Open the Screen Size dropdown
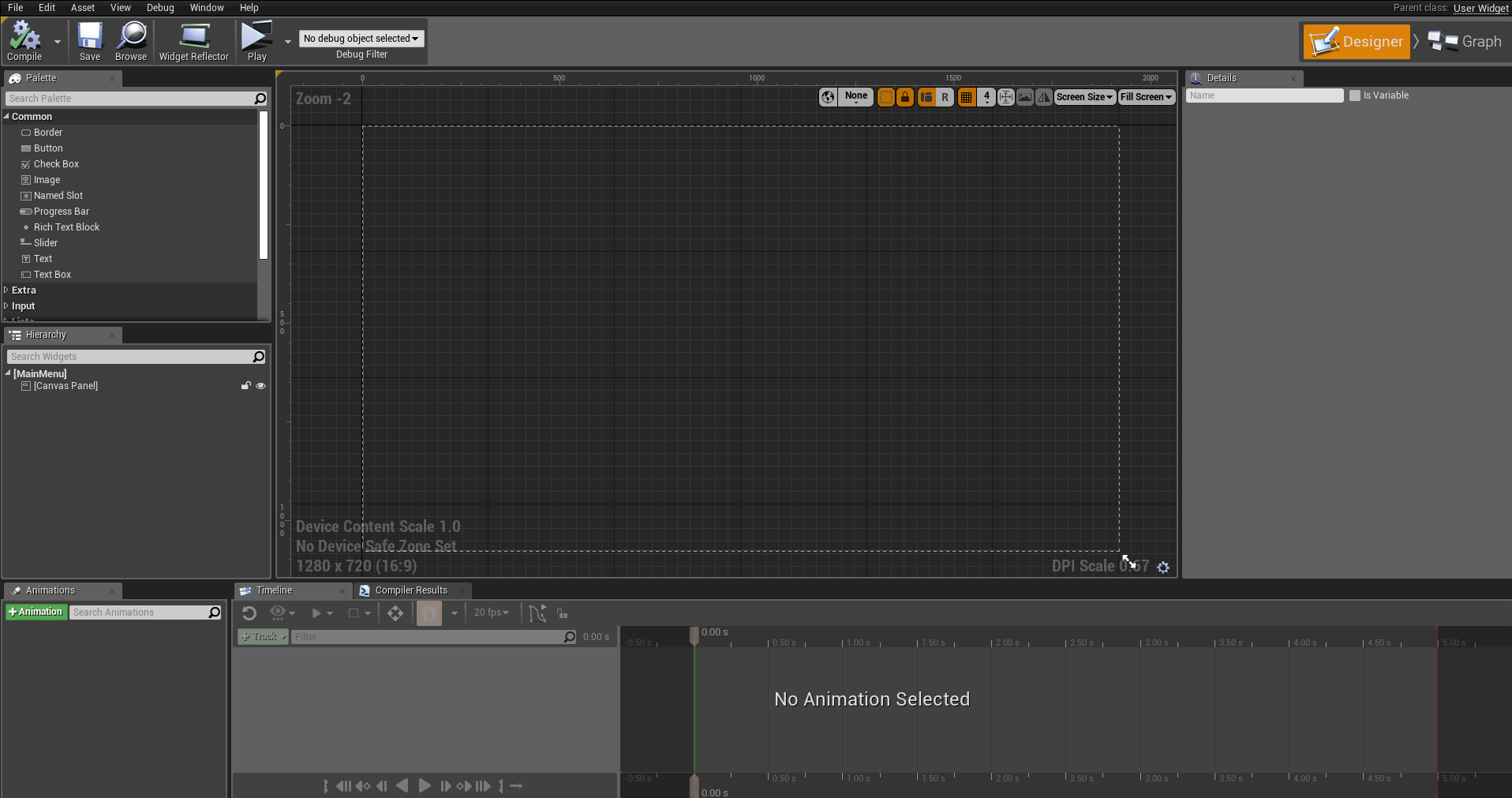Image resolution: width=1512 pixels, height=798 pixels. [1084, 97]
